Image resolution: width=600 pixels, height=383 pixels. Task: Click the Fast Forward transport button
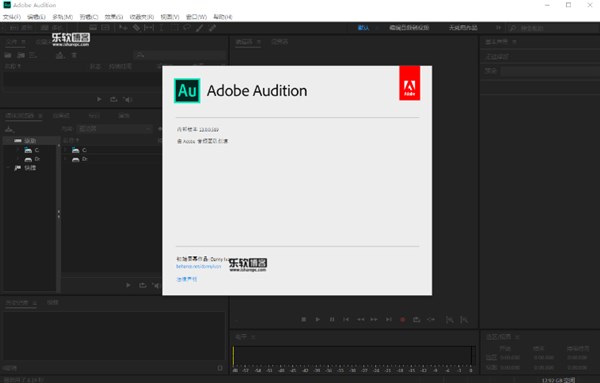click(374, 319)
